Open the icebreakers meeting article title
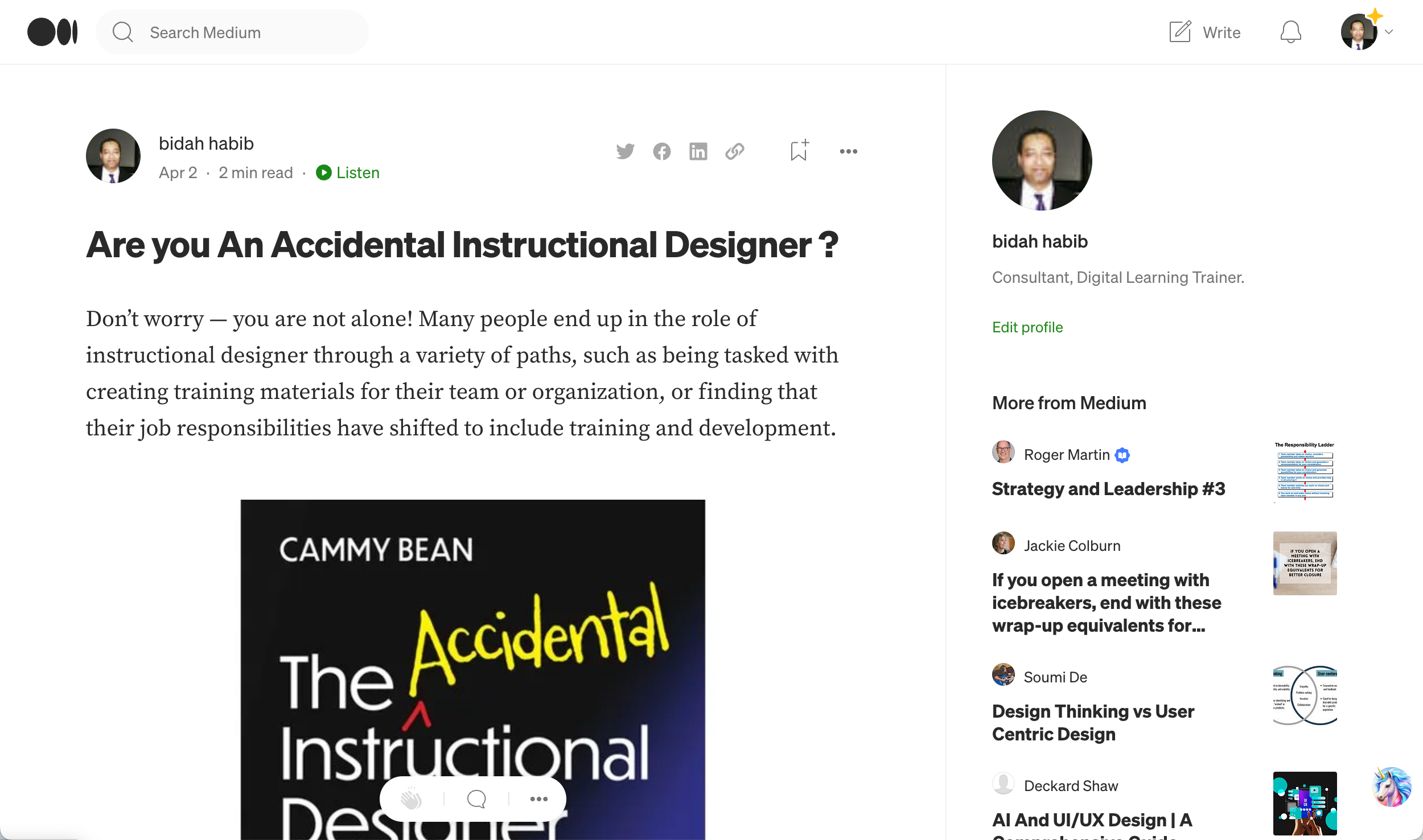 [1107, 603]
